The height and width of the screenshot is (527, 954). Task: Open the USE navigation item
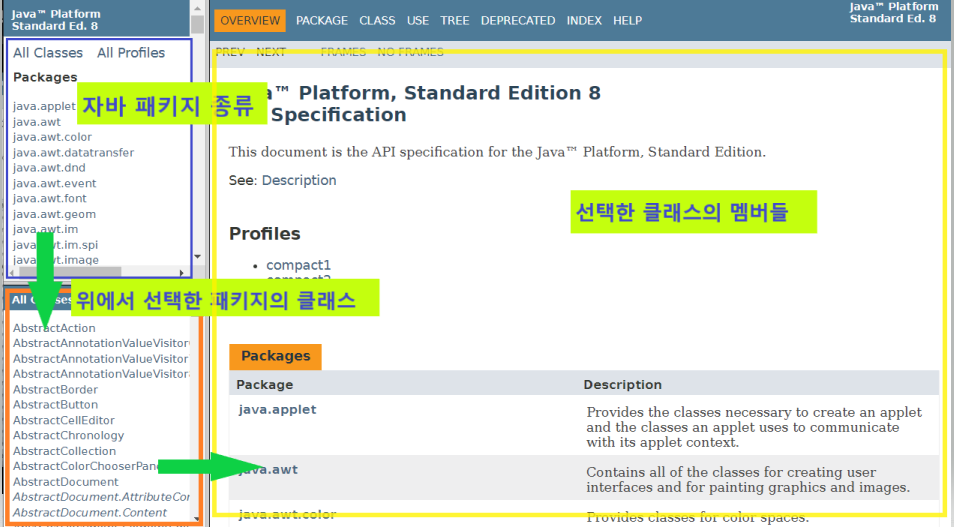click(x=418, y=21)
